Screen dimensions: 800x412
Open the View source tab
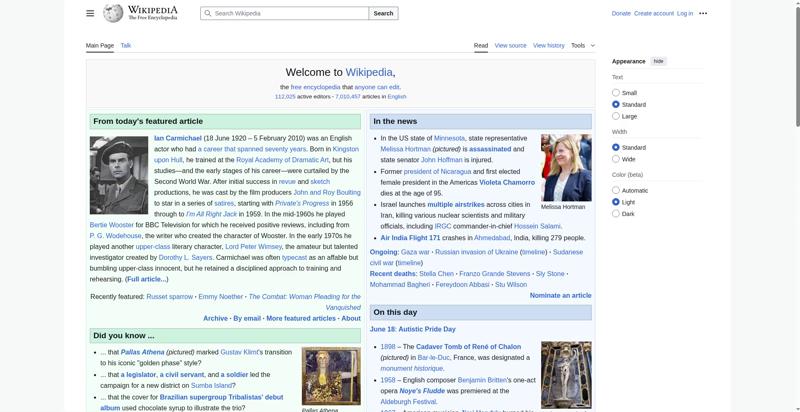coord(510,45)
